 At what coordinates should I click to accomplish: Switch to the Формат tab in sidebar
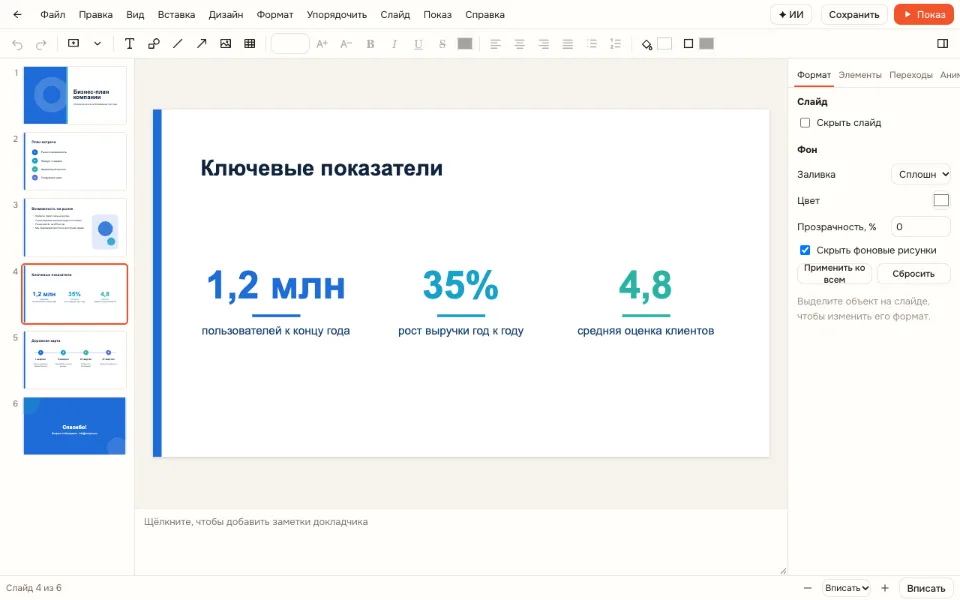[x=814, y=75]
